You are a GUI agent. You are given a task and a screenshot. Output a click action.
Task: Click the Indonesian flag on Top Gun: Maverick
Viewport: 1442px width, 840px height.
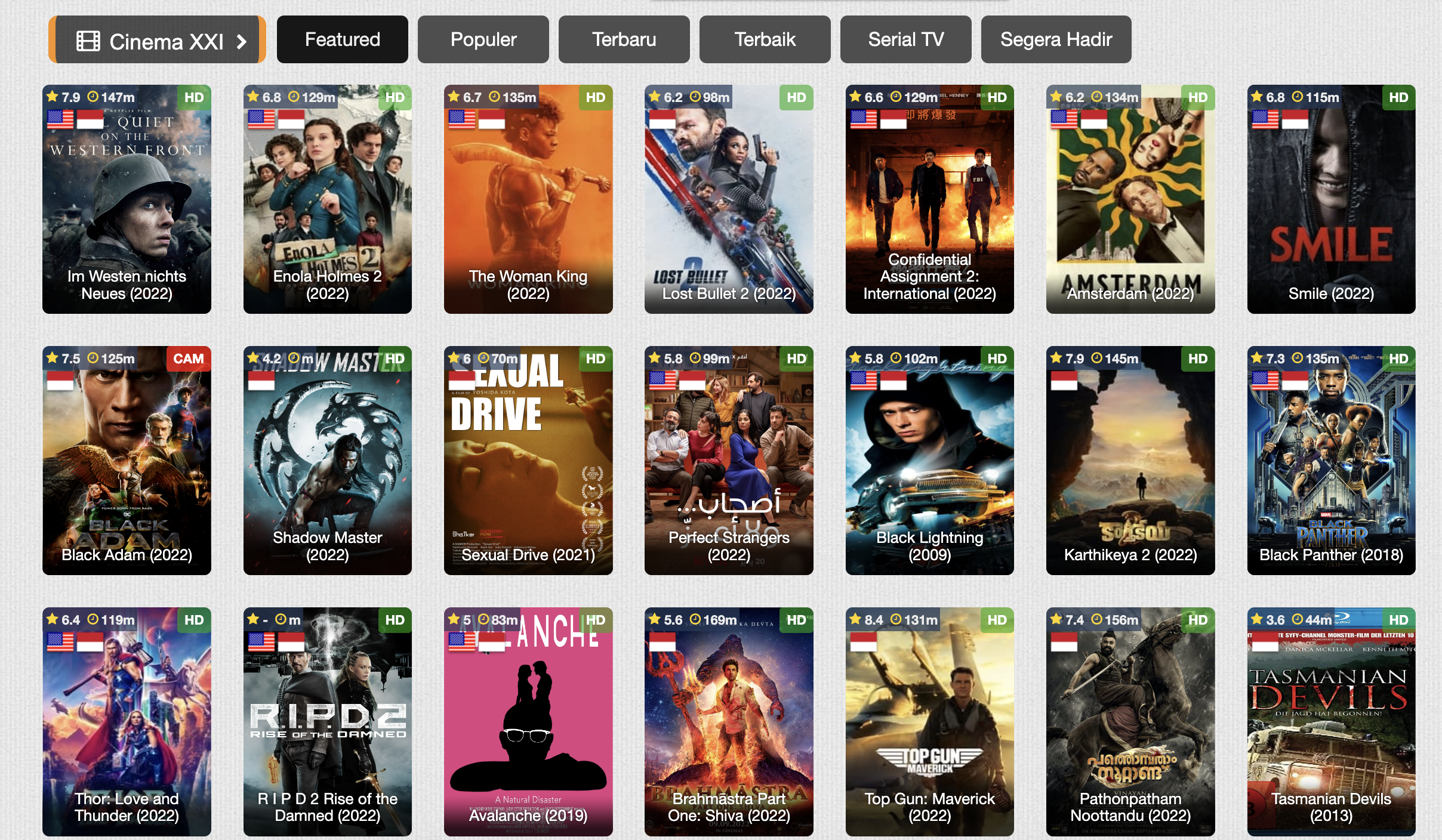coord(864,642)
